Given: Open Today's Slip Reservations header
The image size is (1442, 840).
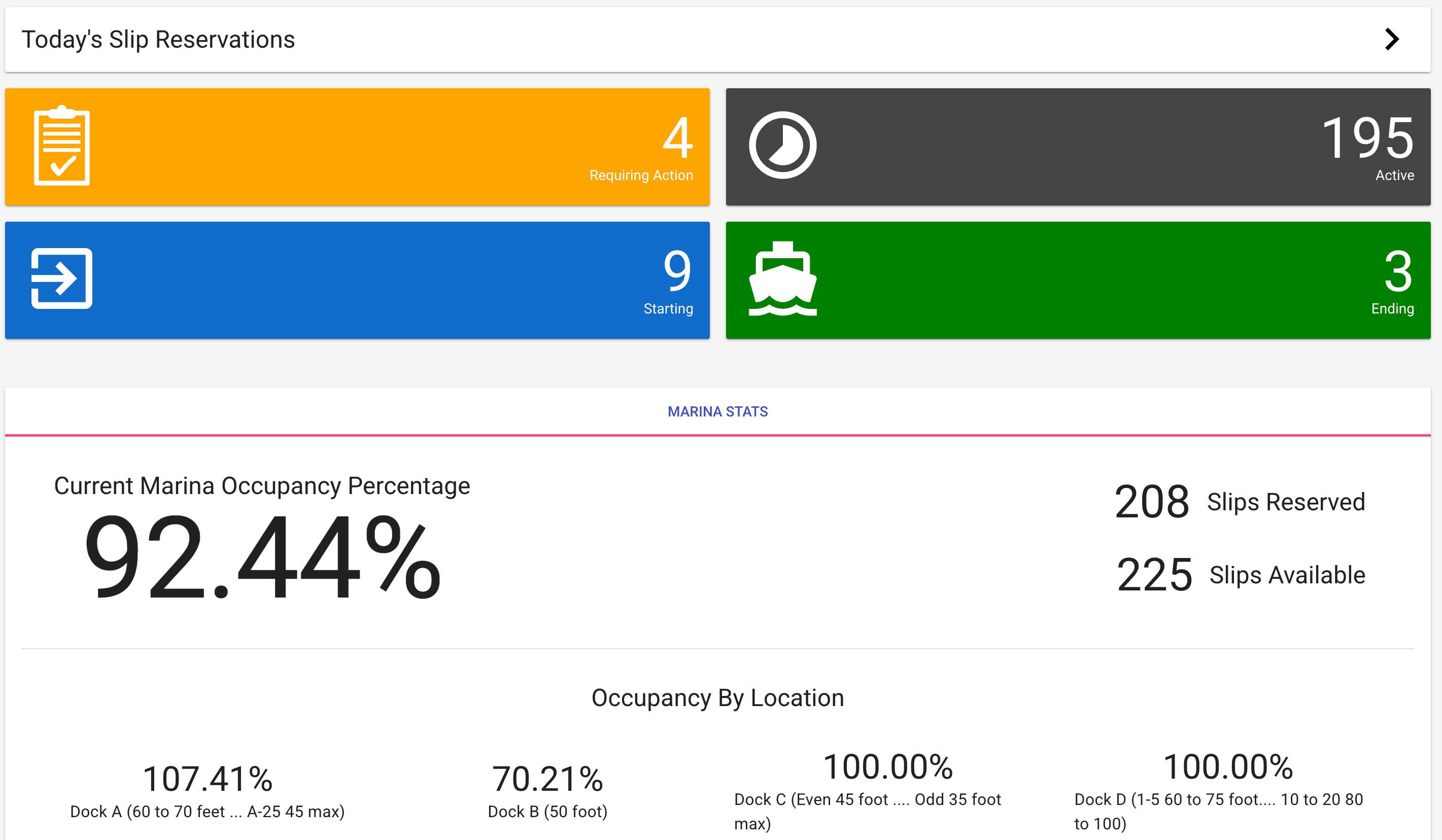Looking at the screenshot, I should (x=717, y=40).
